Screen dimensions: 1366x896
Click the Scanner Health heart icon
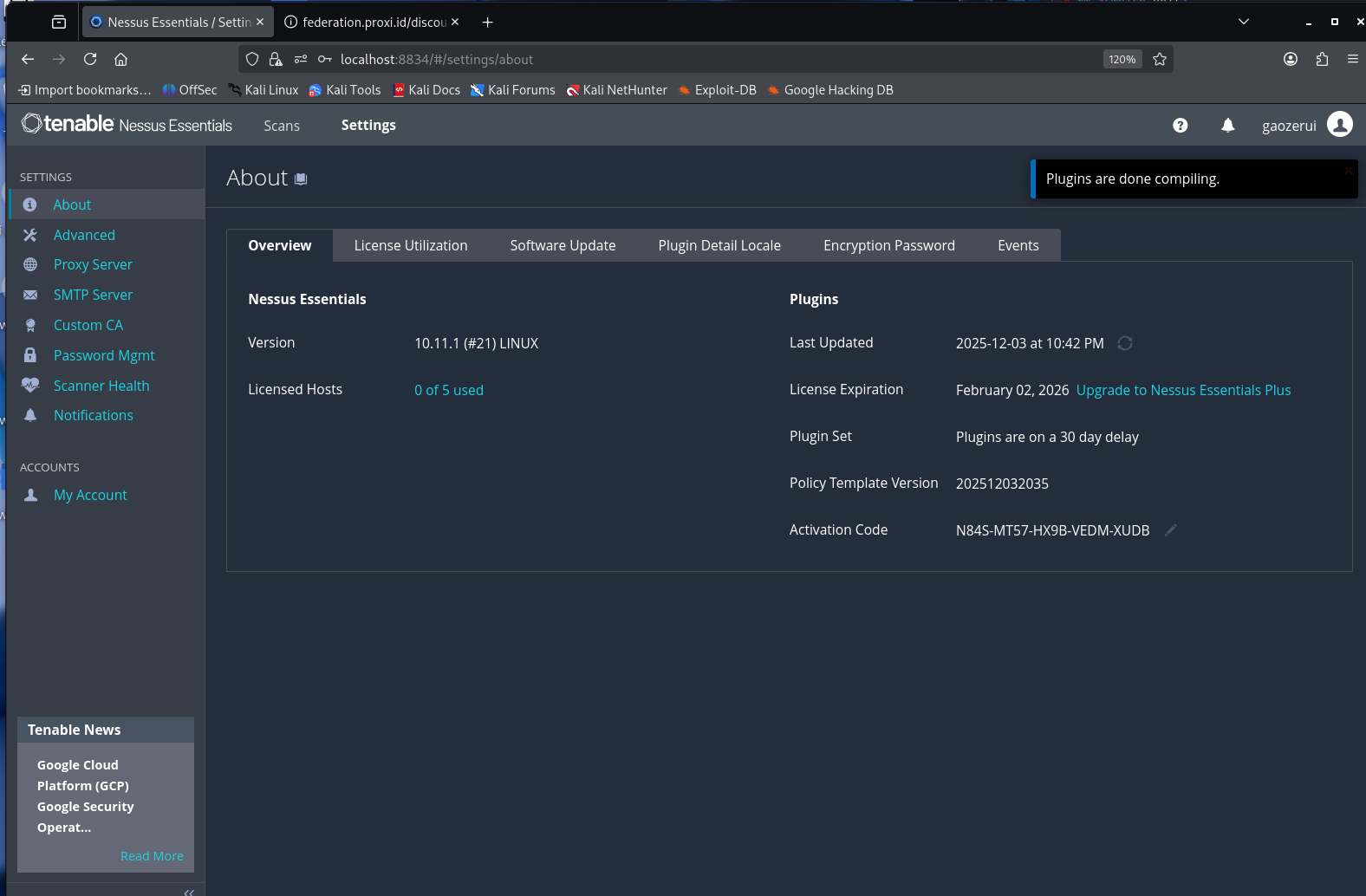(x=30, y=385)
